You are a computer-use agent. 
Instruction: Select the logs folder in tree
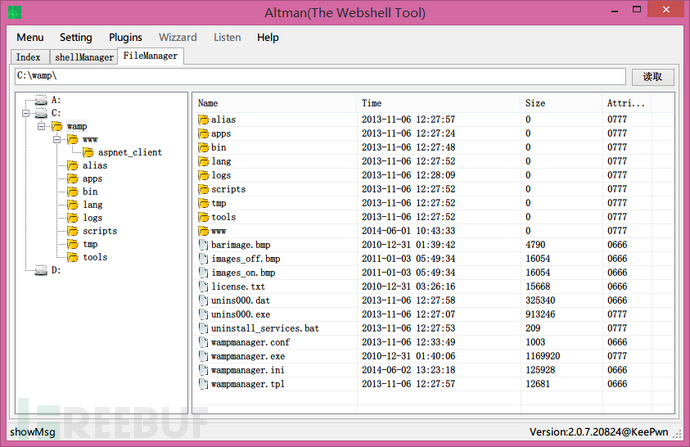coord(92,218)
